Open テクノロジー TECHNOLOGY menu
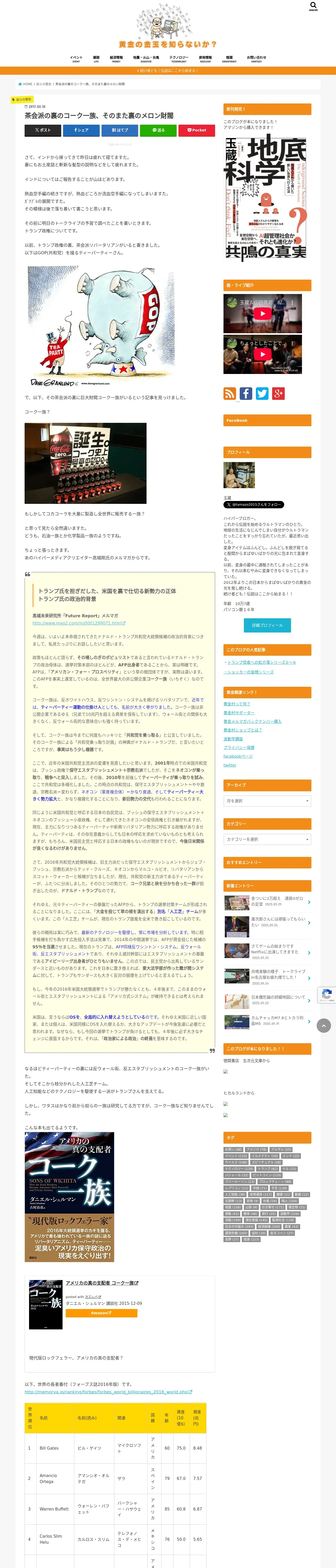The width and height of the screenshot is (336, 1568). (x=179, y=59)
